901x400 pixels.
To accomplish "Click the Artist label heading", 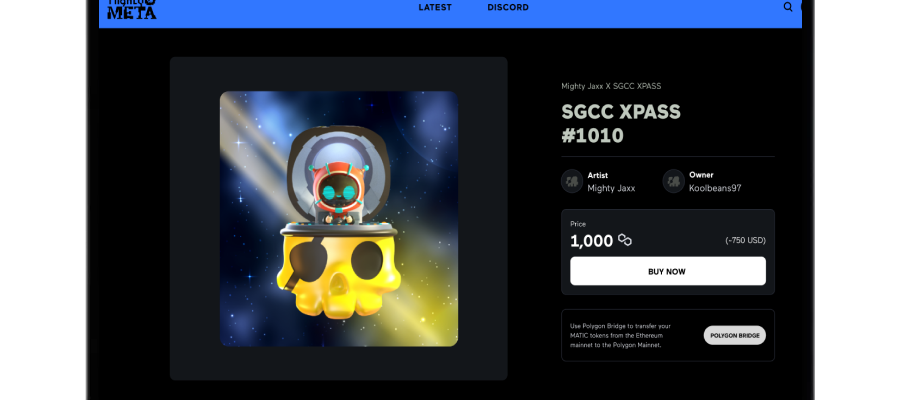I will (598, 175).
